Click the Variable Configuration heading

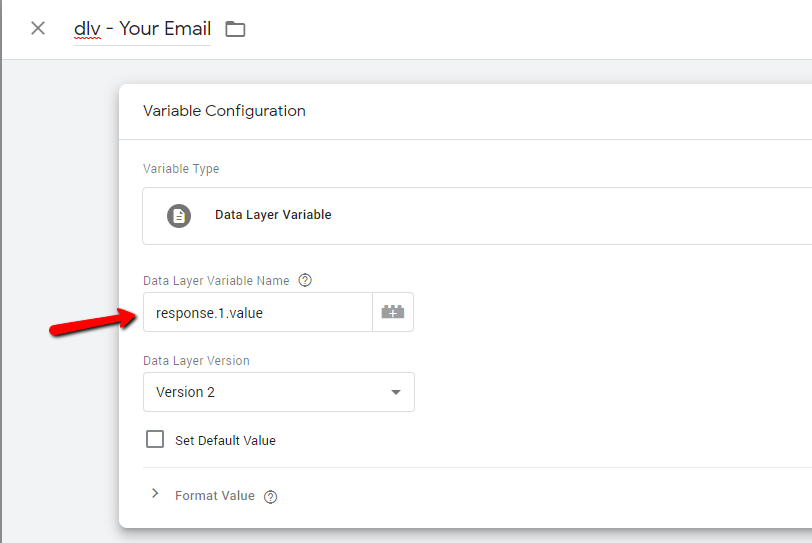point(224,111)
